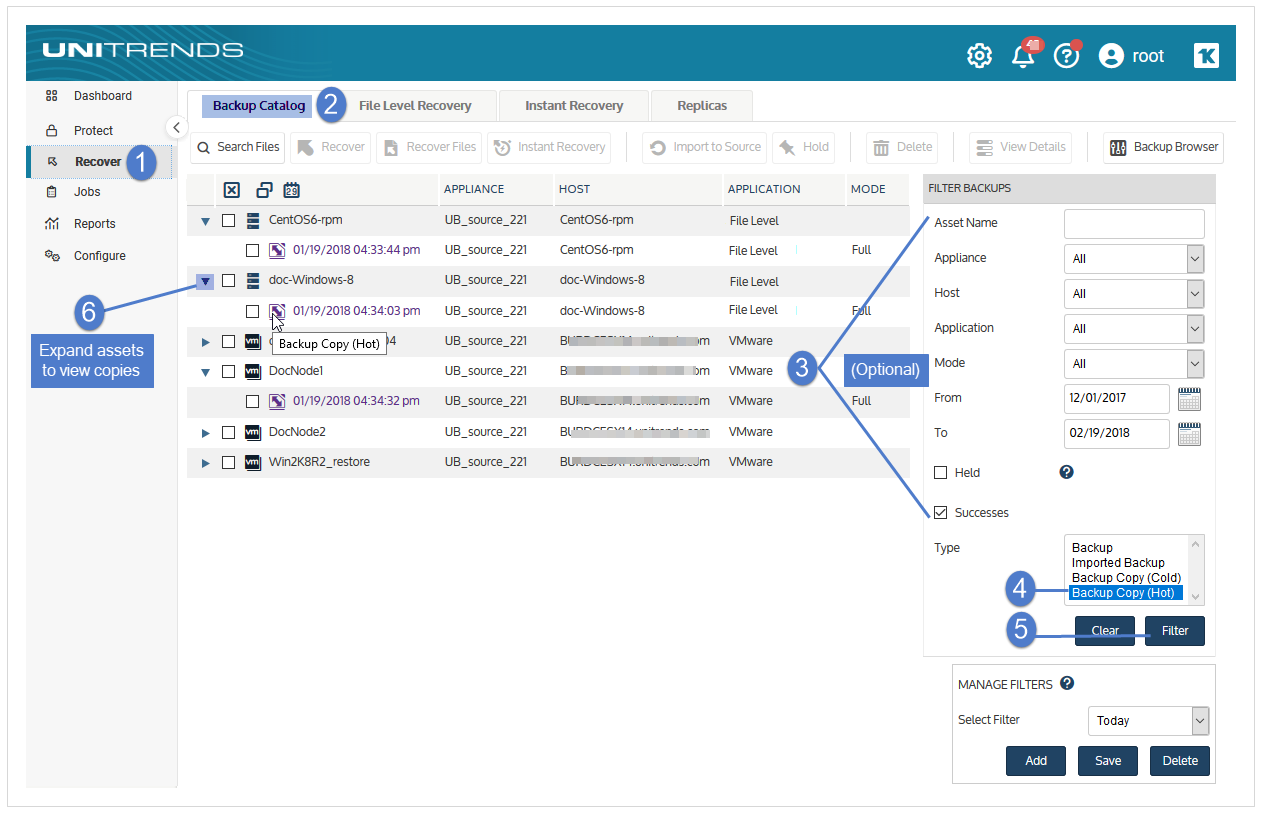
Task: Expand the DocNode2 asset row
Action: point(205,433)
